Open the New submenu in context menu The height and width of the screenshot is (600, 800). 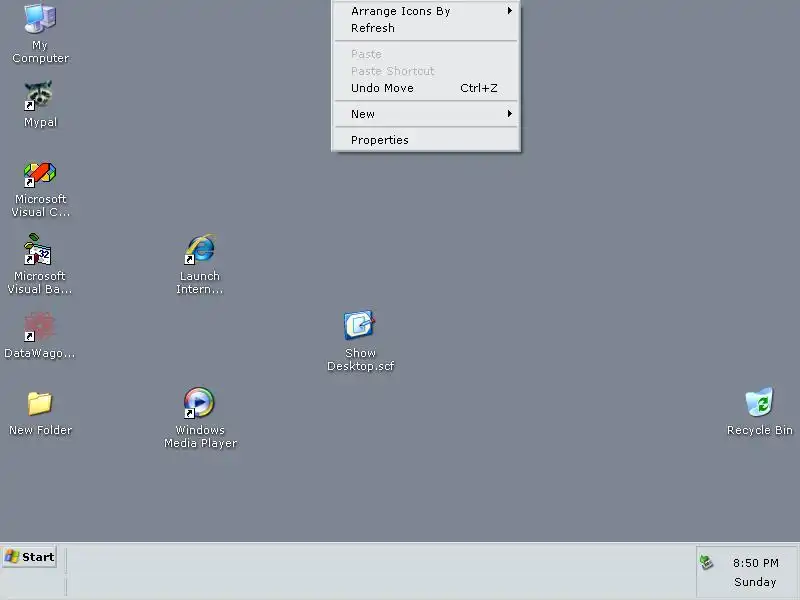[x=426, y=114]
